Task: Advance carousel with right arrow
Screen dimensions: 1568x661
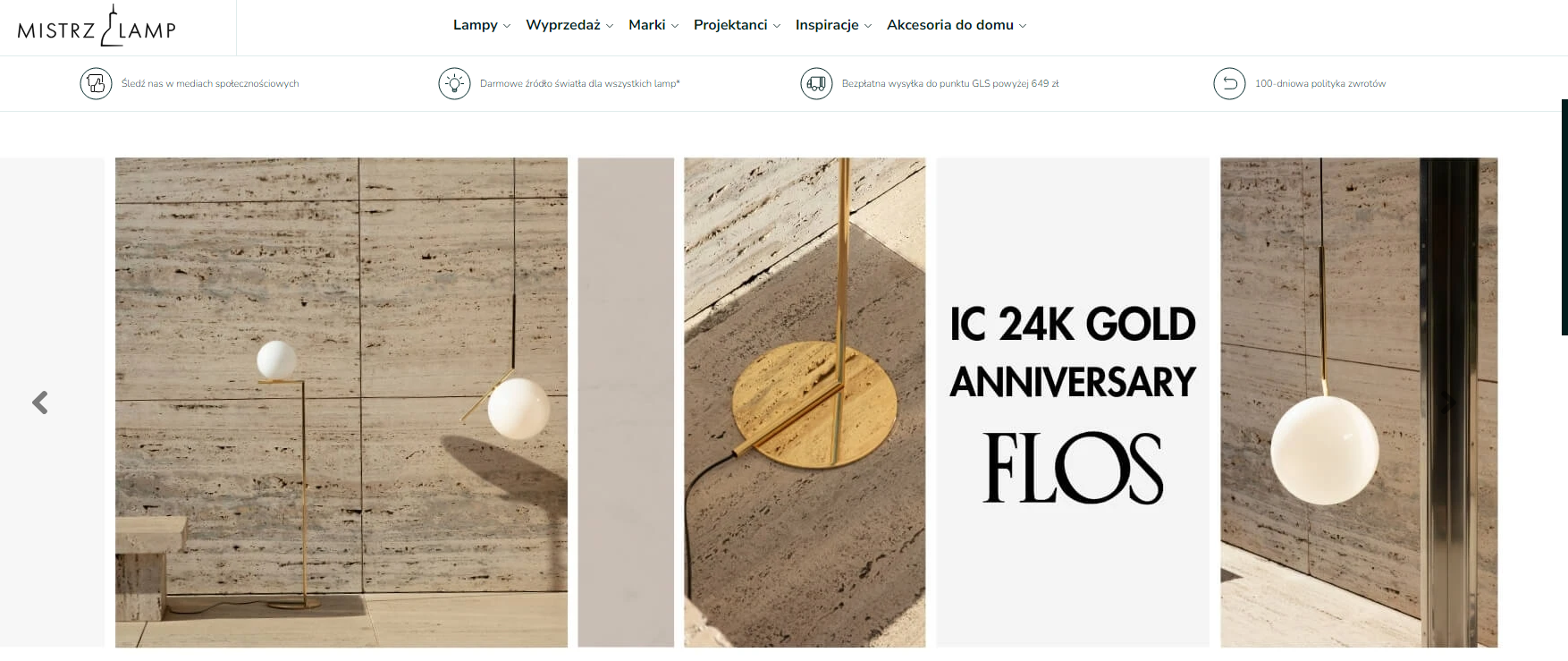Action: 1448,403
